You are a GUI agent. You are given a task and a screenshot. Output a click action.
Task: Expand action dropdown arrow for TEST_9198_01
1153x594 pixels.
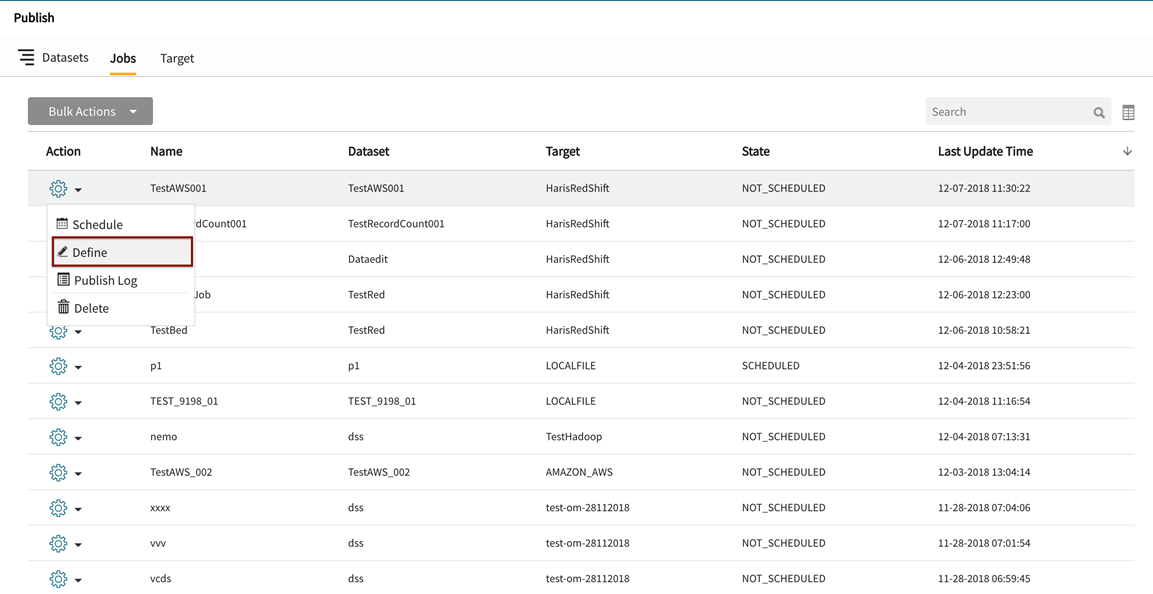(78, 403)
